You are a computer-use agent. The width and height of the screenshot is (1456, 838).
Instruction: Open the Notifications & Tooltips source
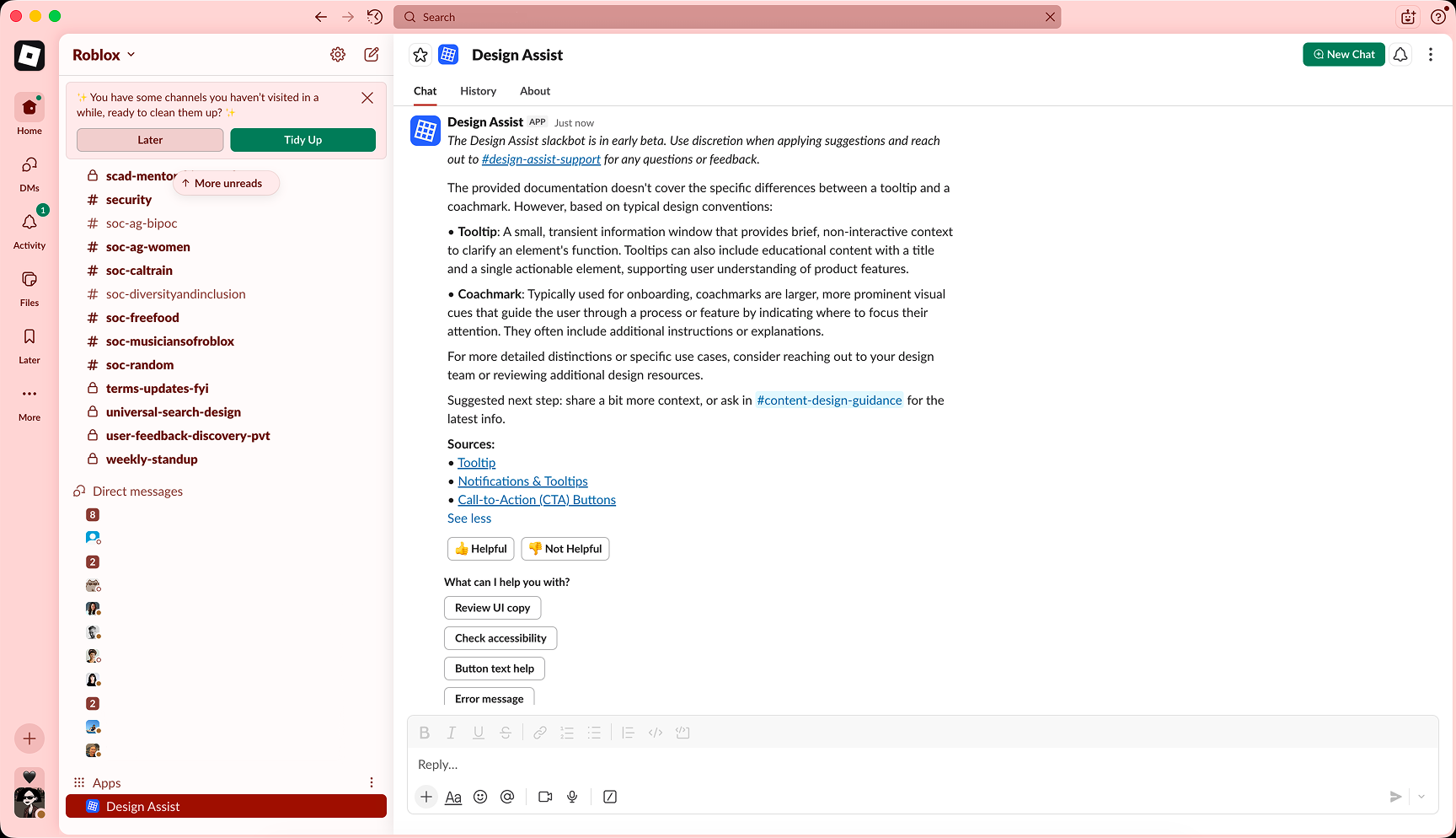coord(523,481)
